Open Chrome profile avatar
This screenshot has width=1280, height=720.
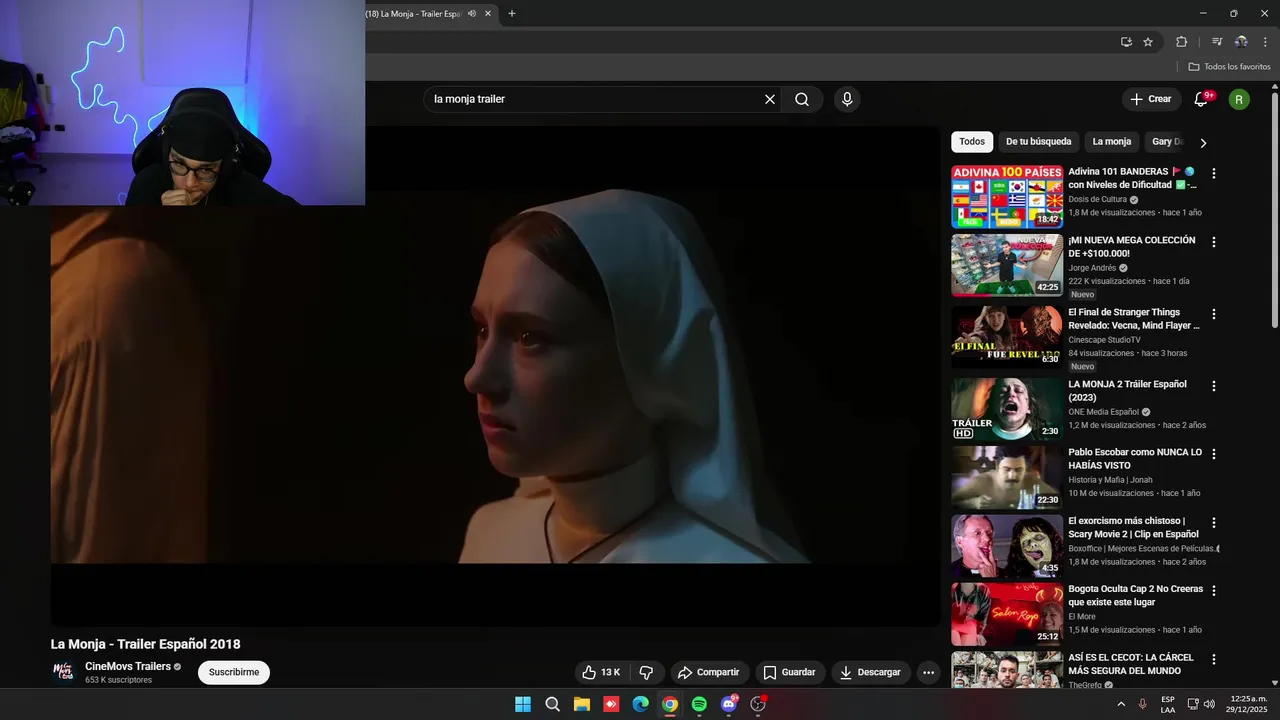click(x=1241, y=42)
